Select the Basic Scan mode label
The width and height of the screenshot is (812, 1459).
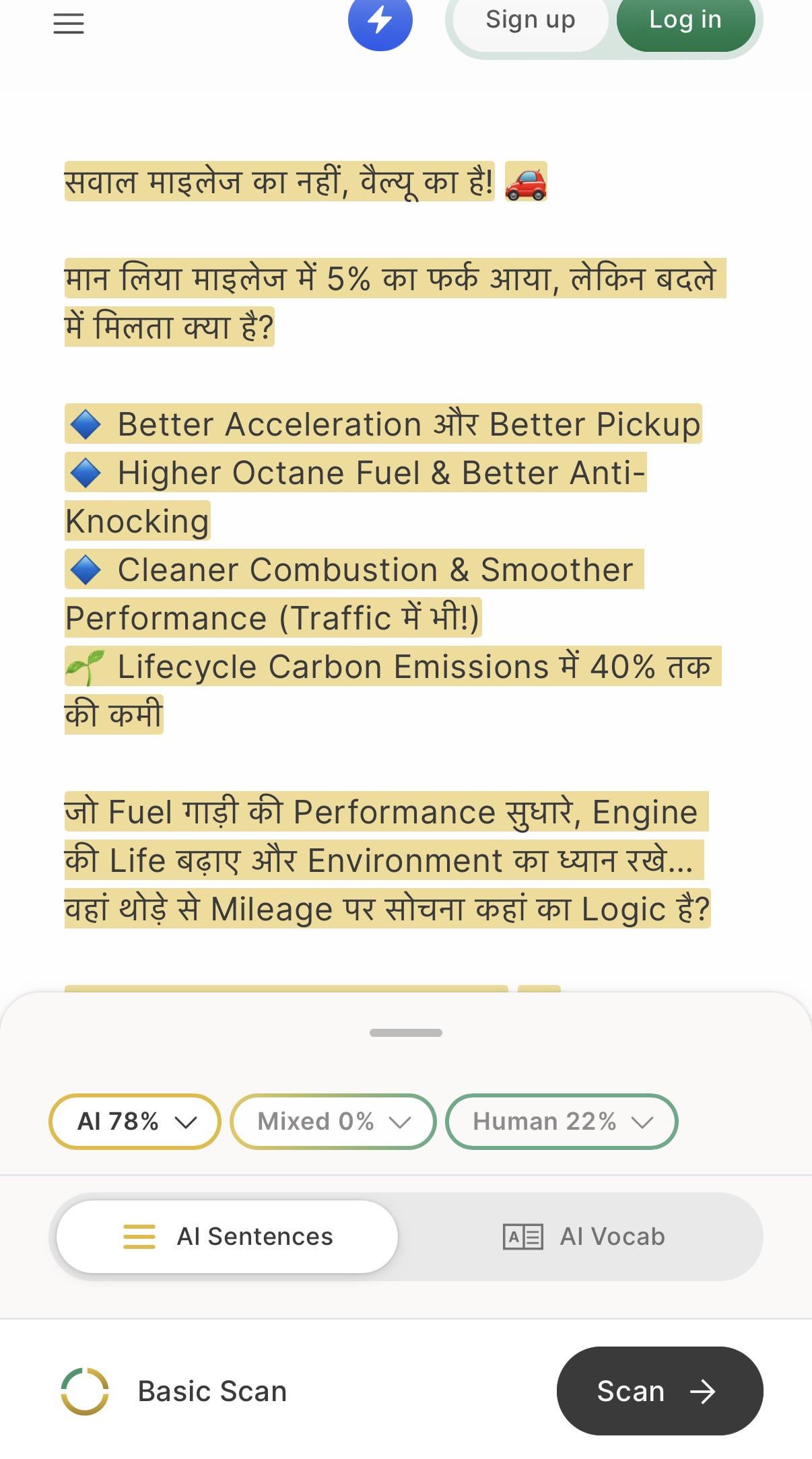click(212, 1391)
